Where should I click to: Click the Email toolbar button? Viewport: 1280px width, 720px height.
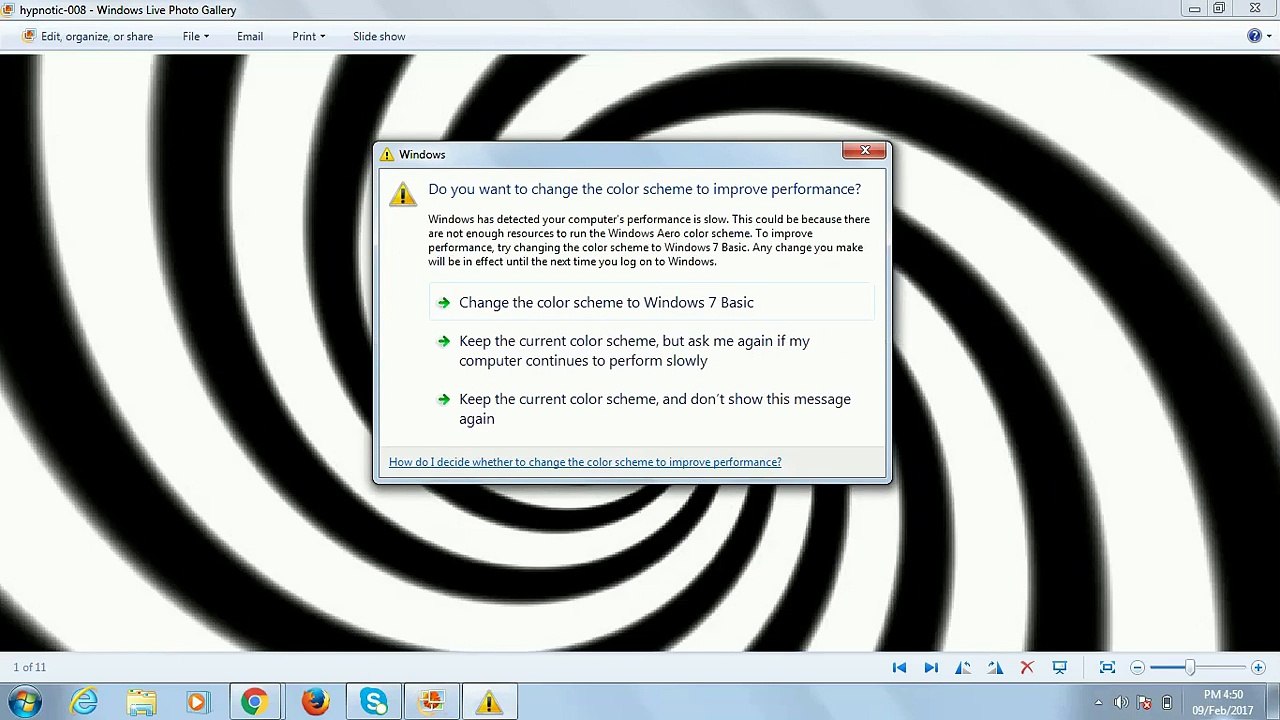pyautogui.click(x=250, y=36)
